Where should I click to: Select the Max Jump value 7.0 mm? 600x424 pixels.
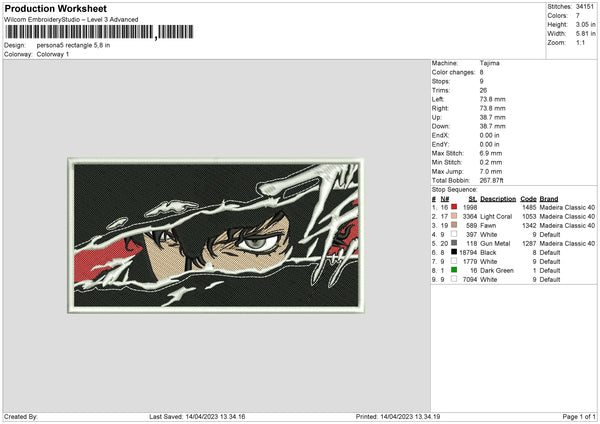pos(491,171)
